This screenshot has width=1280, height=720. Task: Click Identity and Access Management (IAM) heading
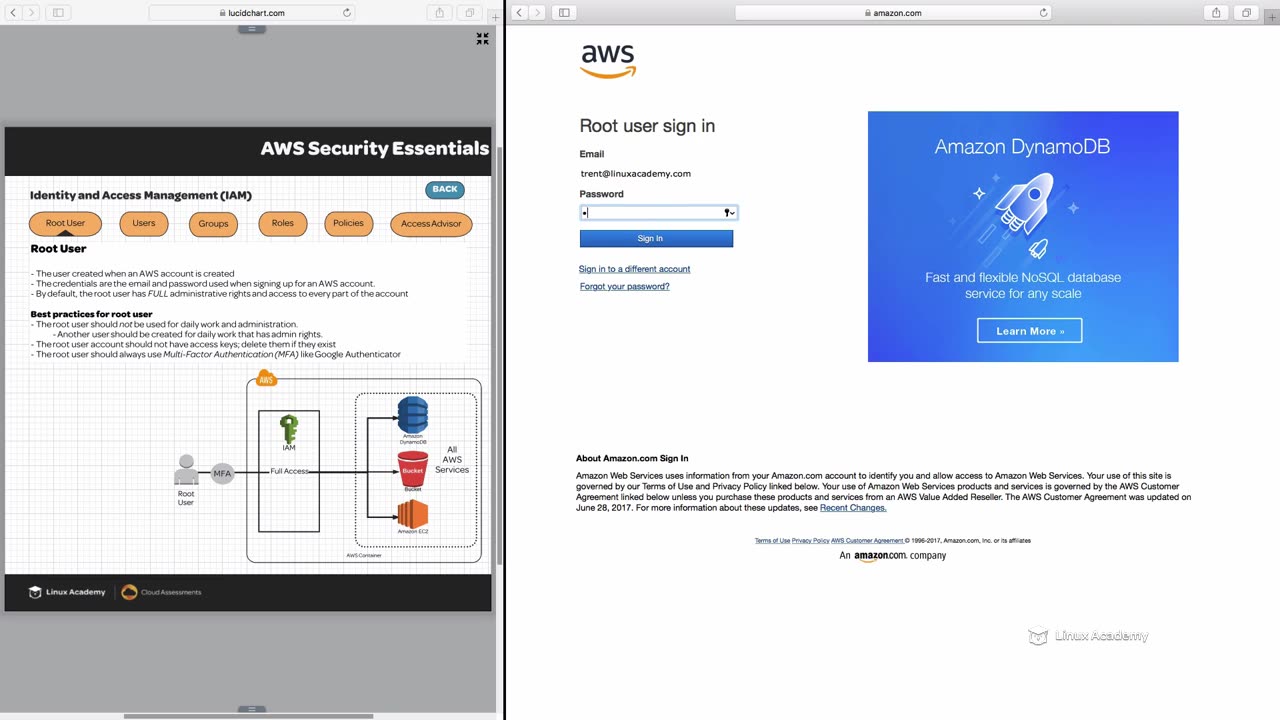pyautogui.click(x=141, y=195)
